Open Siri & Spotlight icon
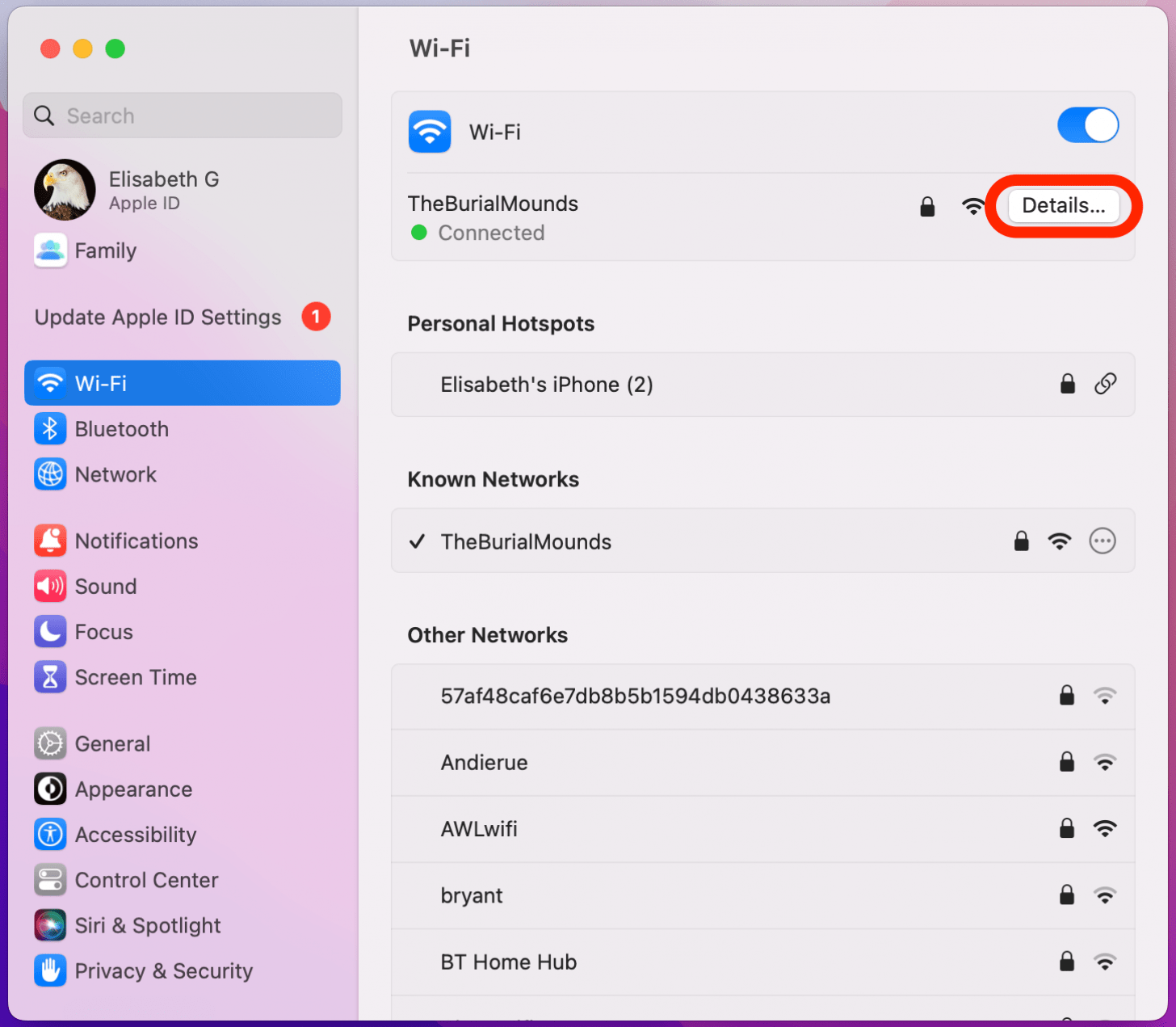 50,925
